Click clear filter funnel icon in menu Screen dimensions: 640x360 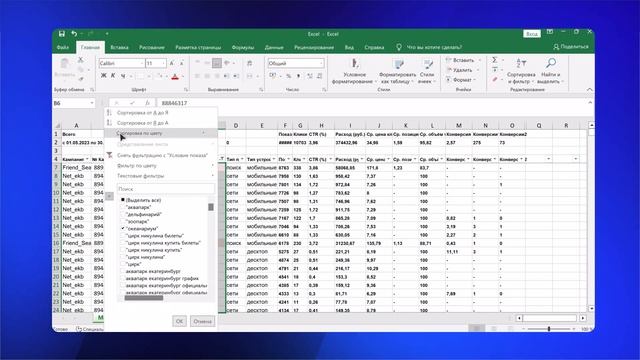(x=109, y=155)
